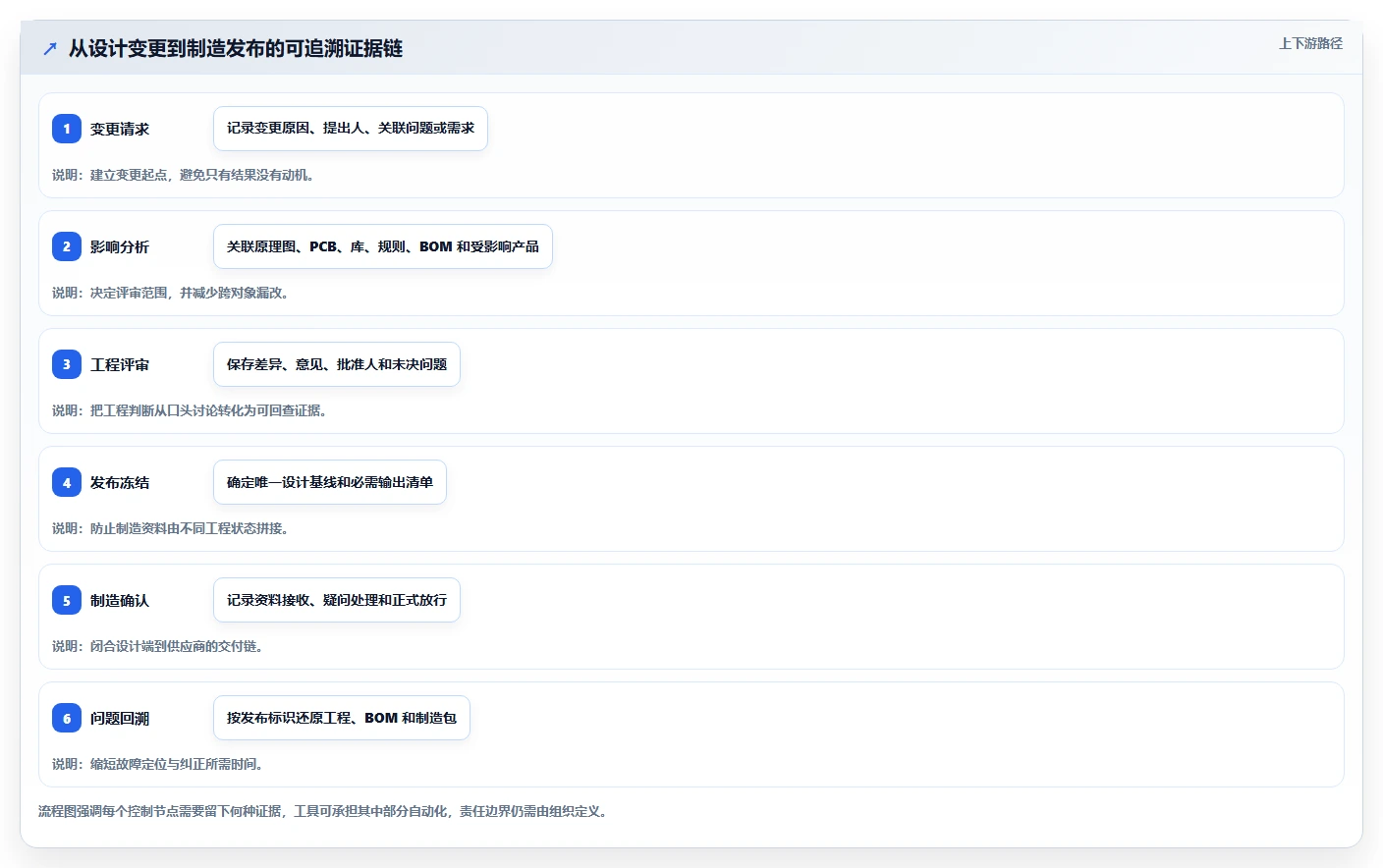Click the 上下游路径 label
The width and height of the screenshot is (1383, 868).
(x=1310, y=43)
